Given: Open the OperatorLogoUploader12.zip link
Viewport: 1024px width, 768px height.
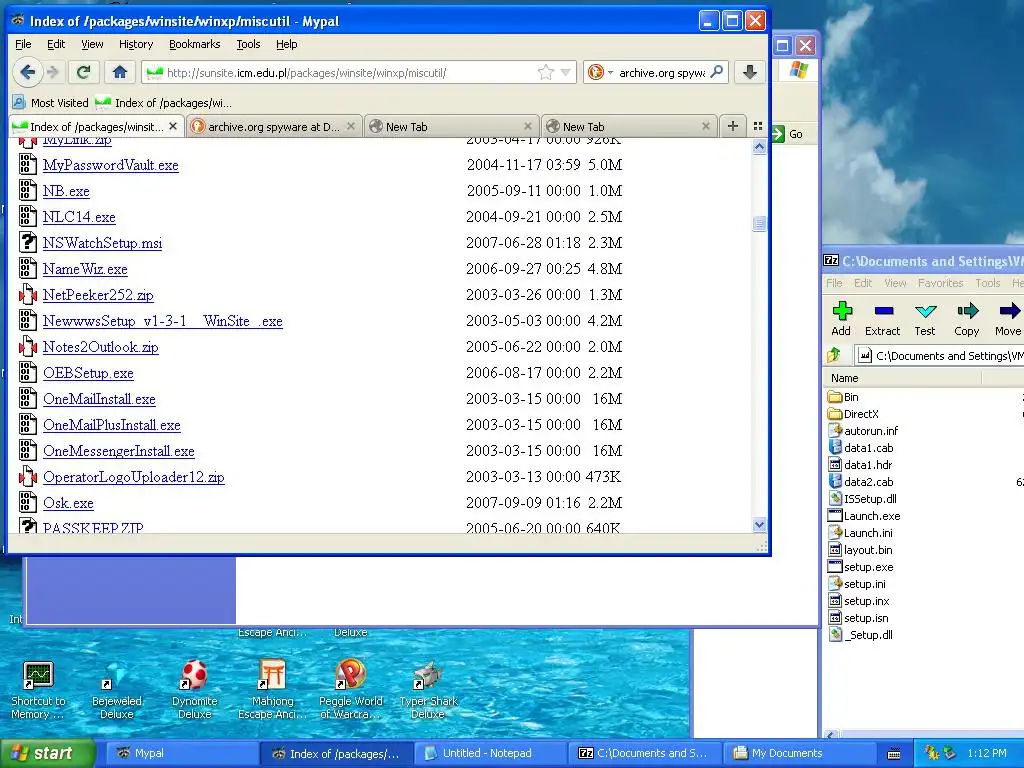Looking at the screenshot, I should tap(134, 477).
